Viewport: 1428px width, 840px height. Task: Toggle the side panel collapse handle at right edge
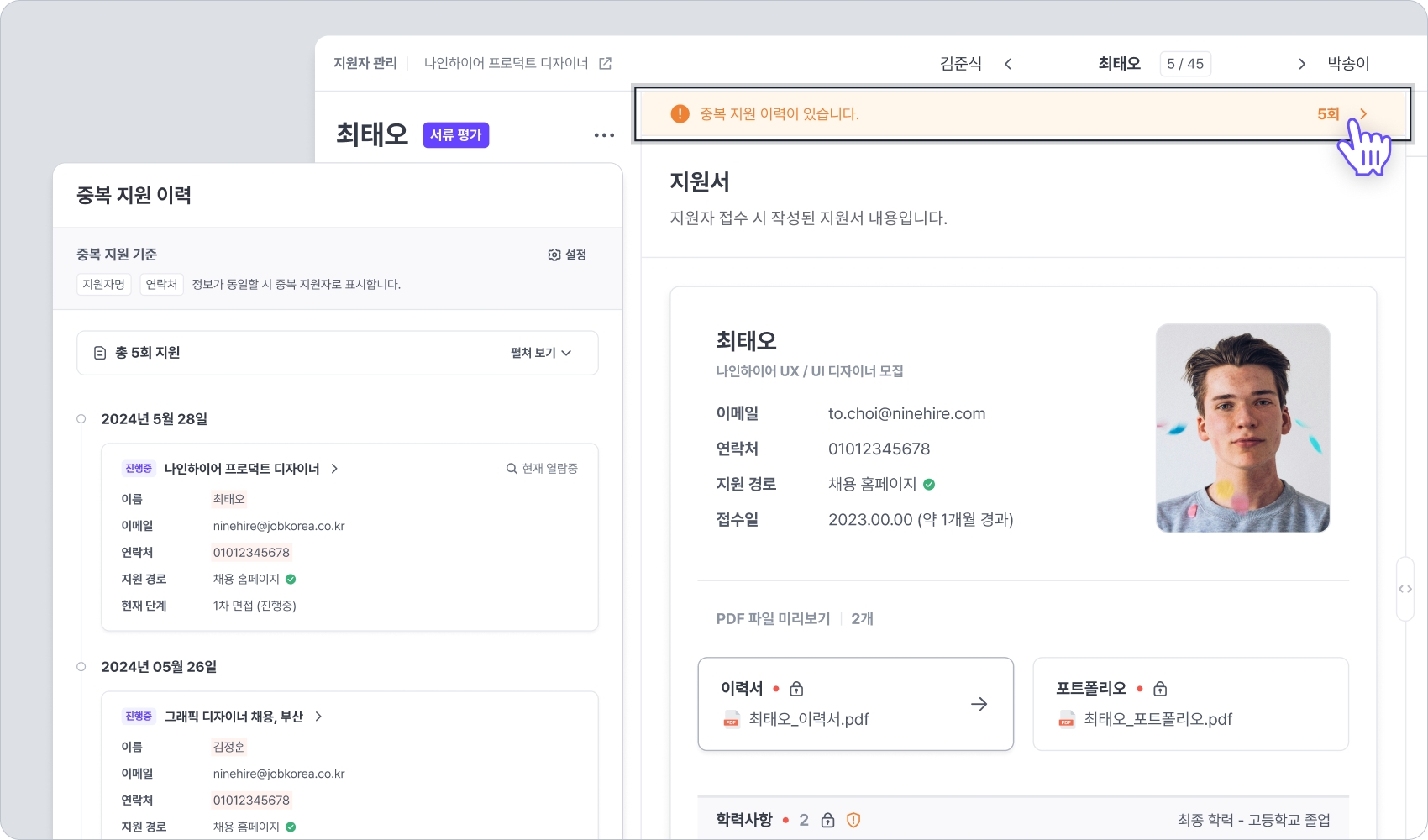tap(1404, 589)
